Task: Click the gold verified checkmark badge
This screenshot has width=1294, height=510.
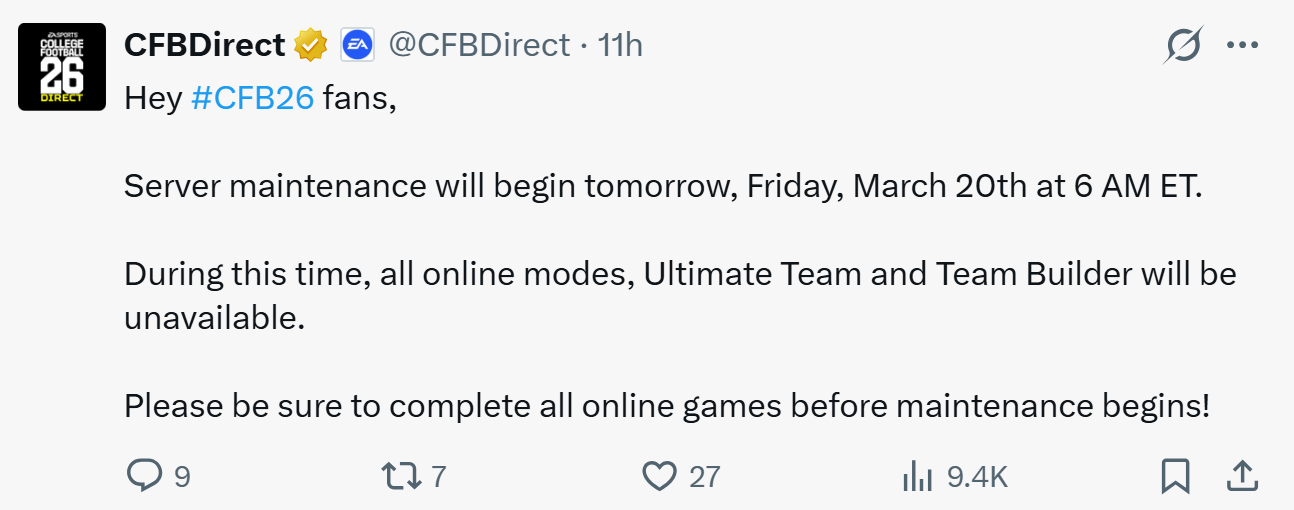Action: point(311,45)
